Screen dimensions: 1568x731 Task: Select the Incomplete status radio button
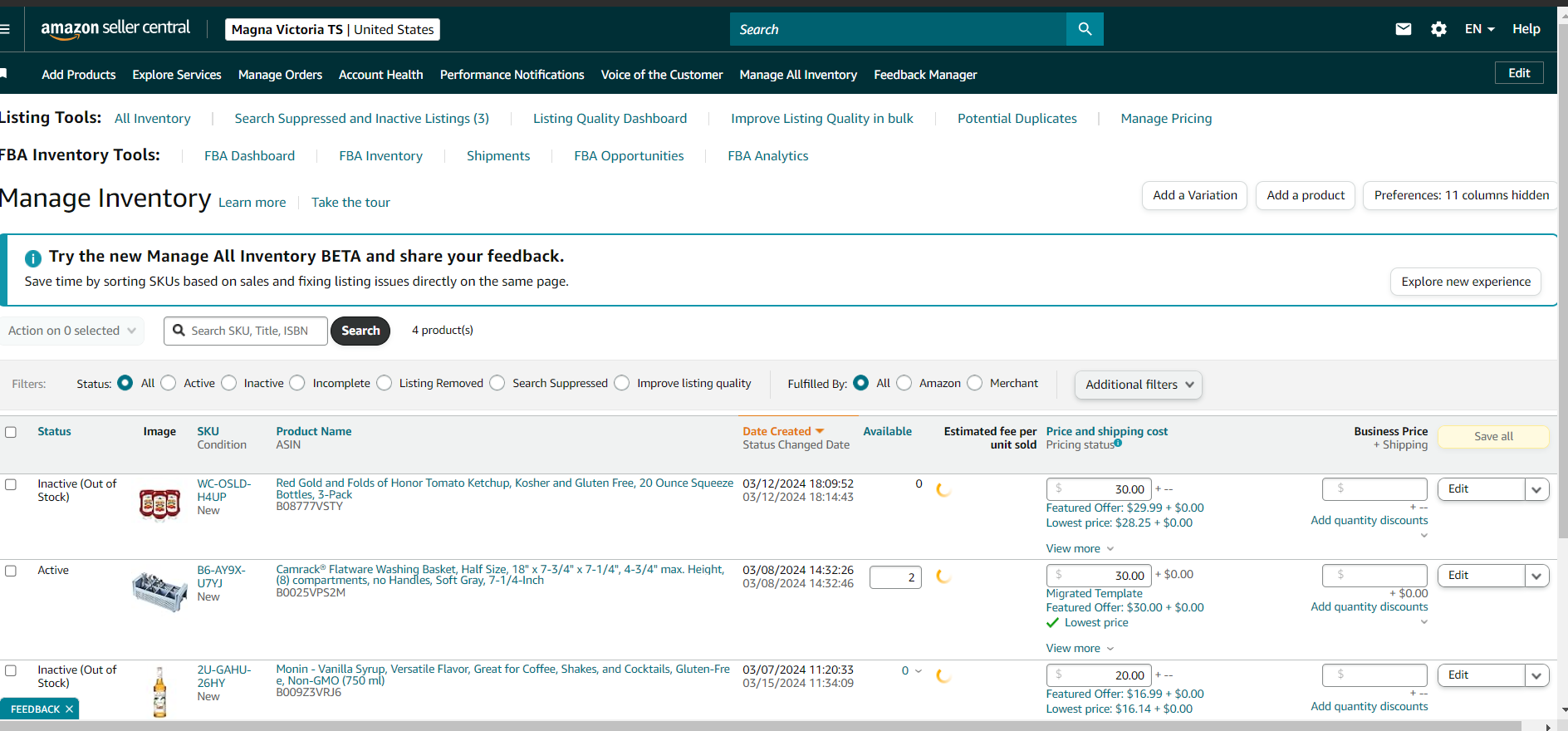coord(297,383)
